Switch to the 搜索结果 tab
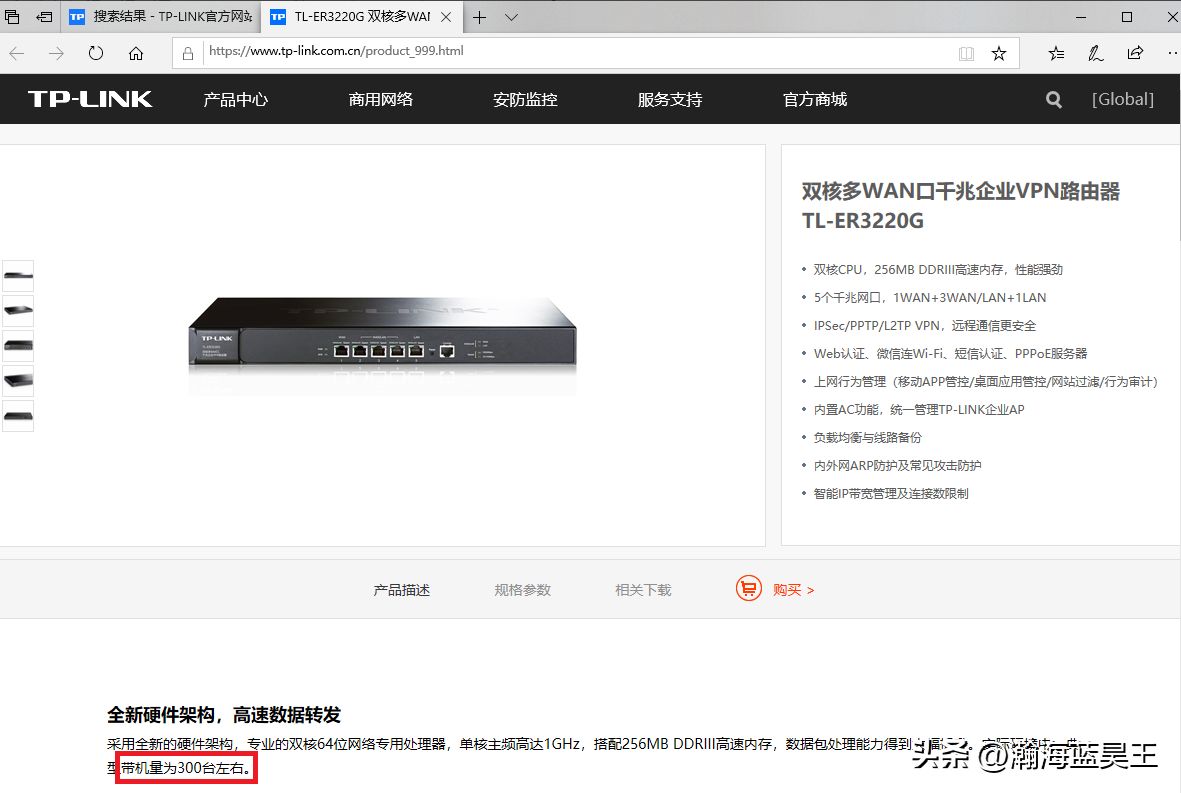This screenshot has height=793, width=1181. (161, 17)
